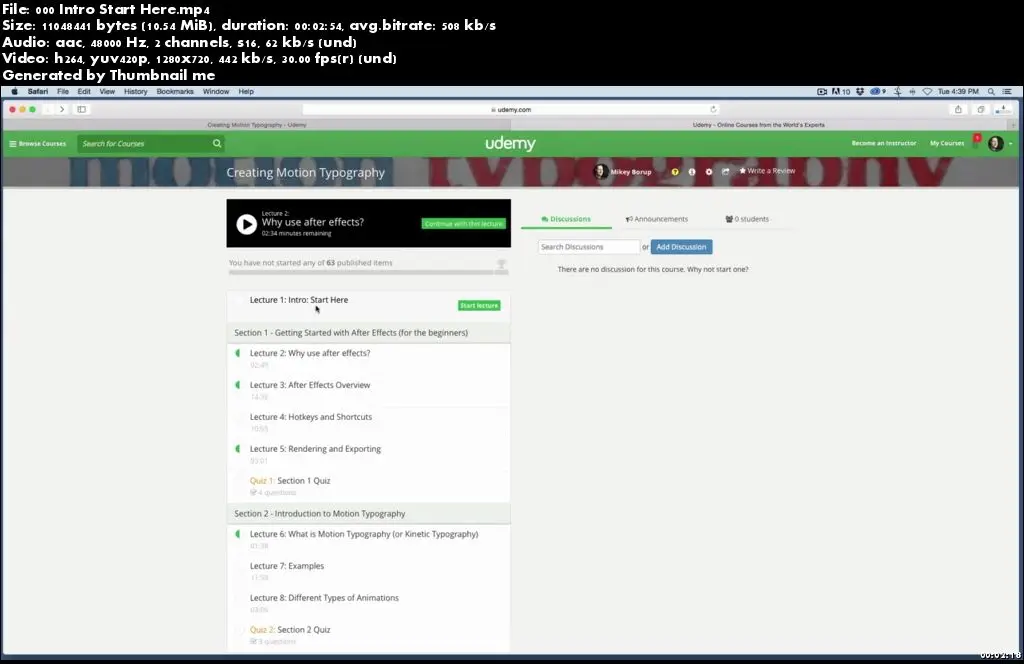Click the udemy.com address bar
This screenshot has width=1024, height=664.
[x=511, y=110]
